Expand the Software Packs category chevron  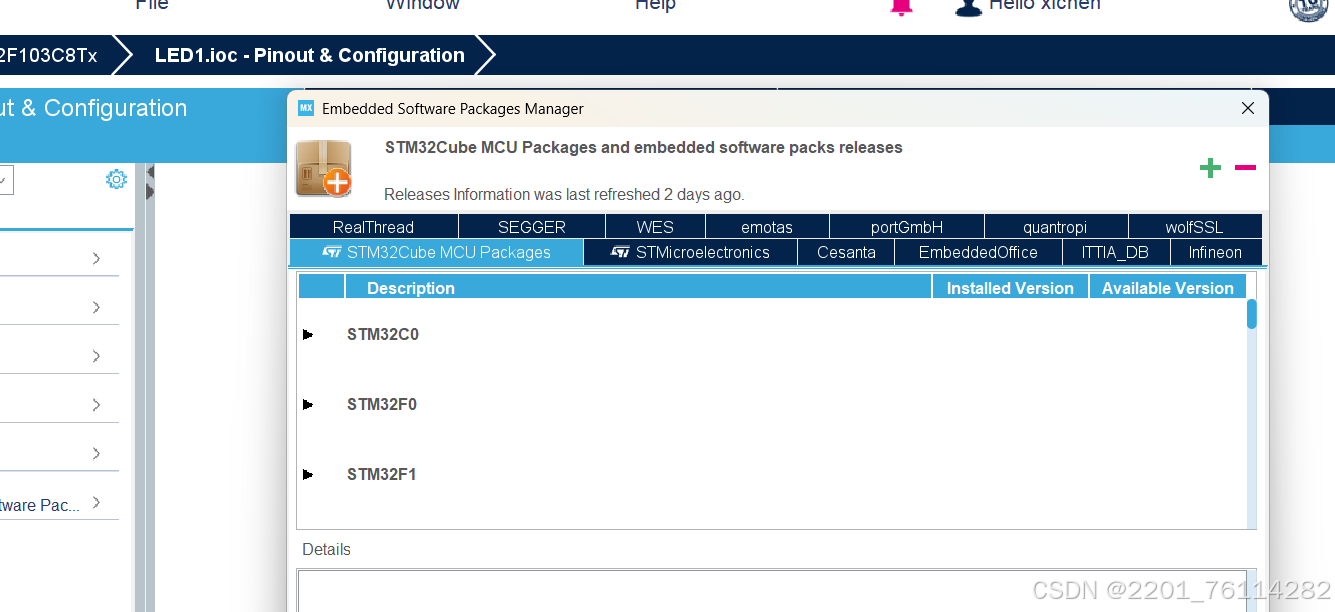[x=96, y=503]
